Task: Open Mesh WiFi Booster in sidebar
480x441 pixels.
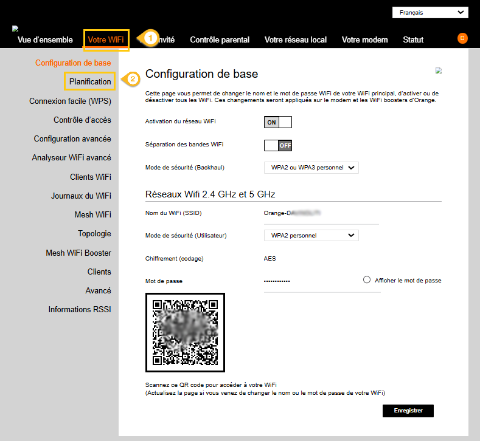Action: pyautogui.click(x=79, y=253)
